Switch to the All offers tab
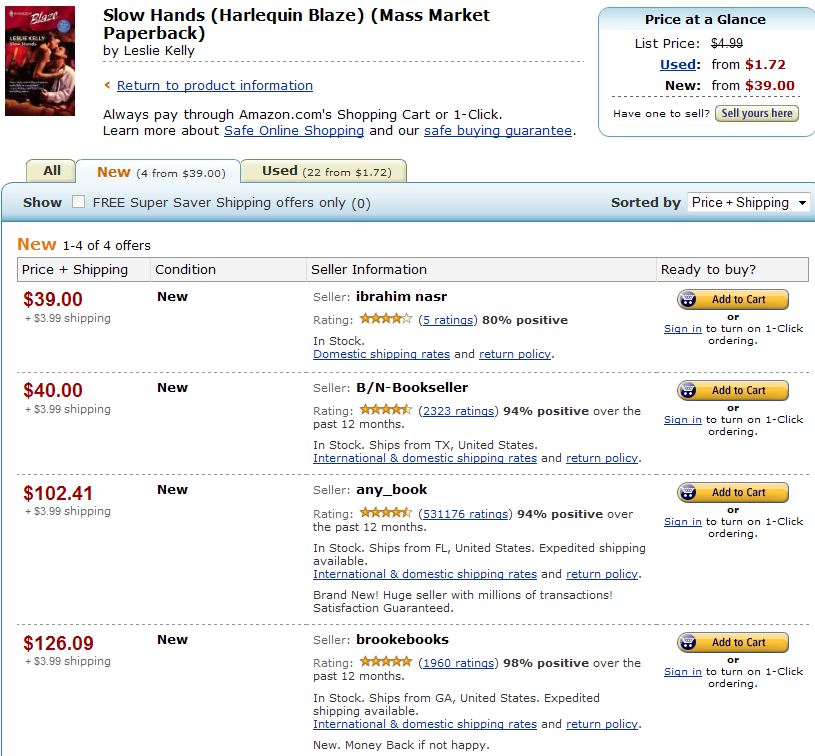The image size is (815, 756). (52, 171)
